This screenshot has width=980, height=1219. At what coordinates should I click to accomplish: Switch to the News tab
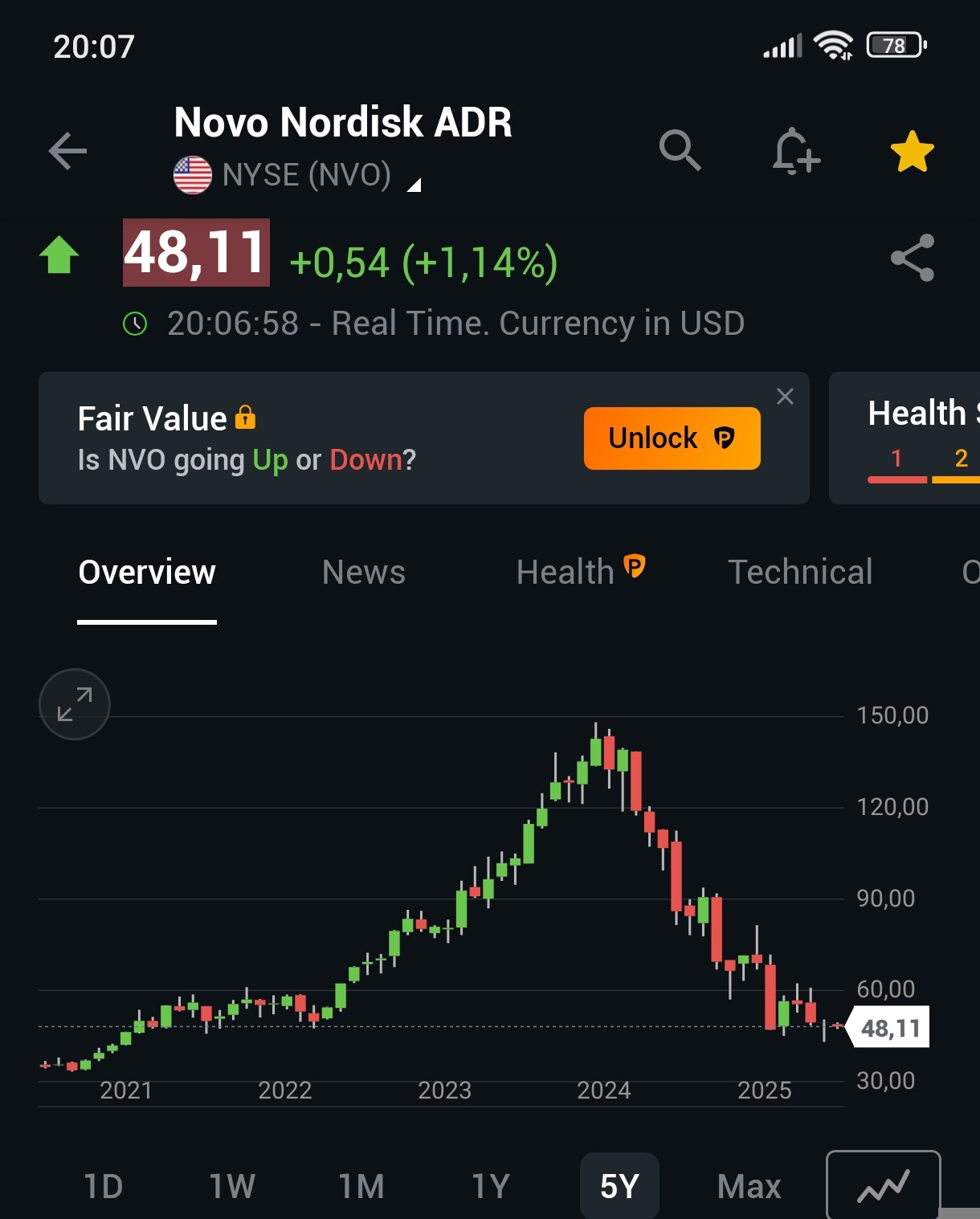364,573
